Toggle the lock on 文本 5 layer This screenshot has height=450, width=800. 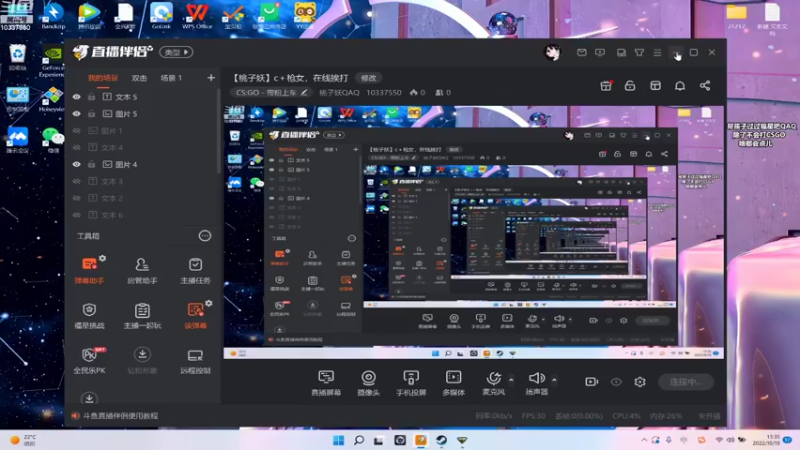(x=91, y=97)
